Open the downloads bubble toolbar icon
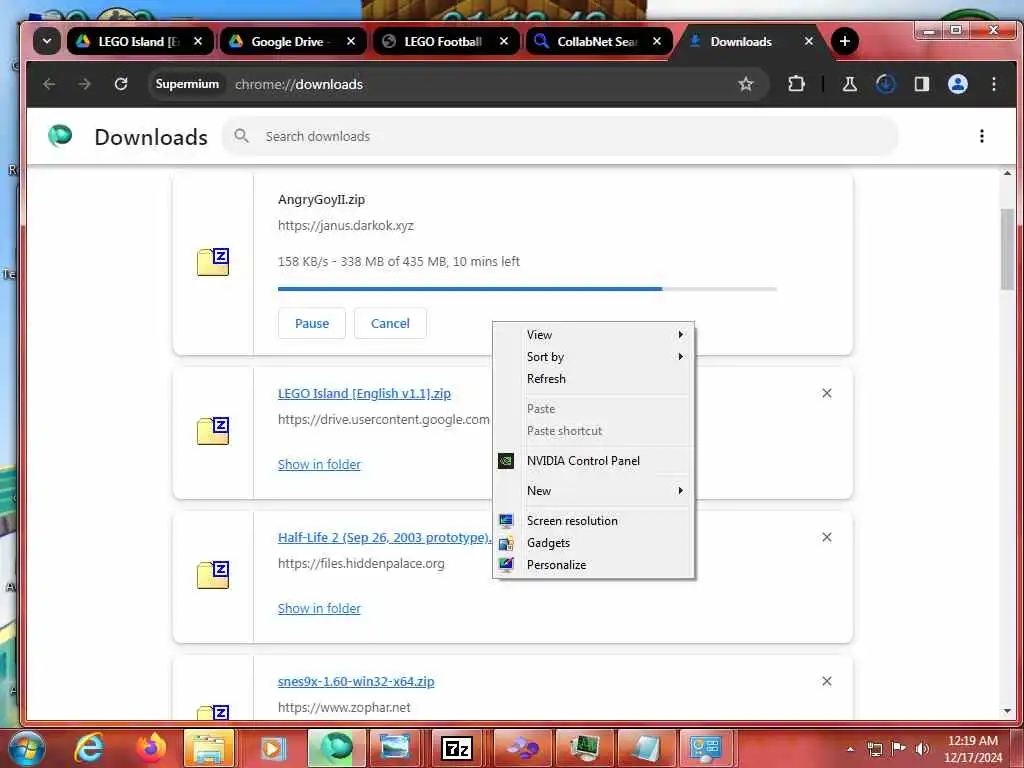 click(x=886, y=84)
